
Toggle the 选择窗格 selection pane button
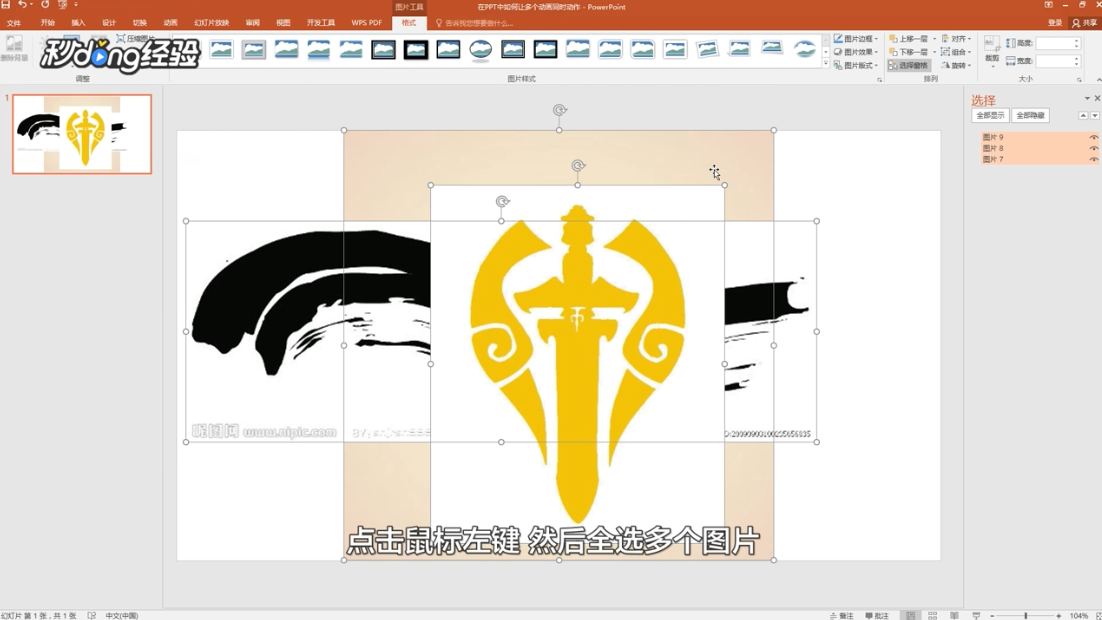(908, 65)
